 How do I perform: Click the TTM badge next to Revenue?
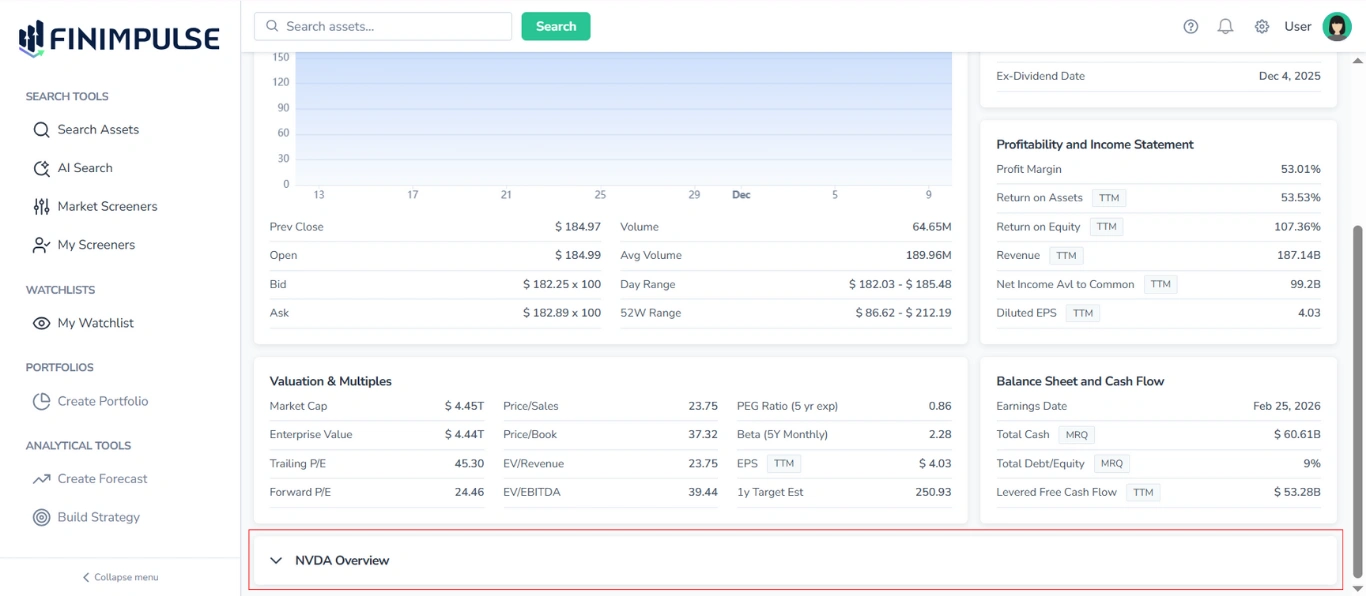click(1066, 255)
